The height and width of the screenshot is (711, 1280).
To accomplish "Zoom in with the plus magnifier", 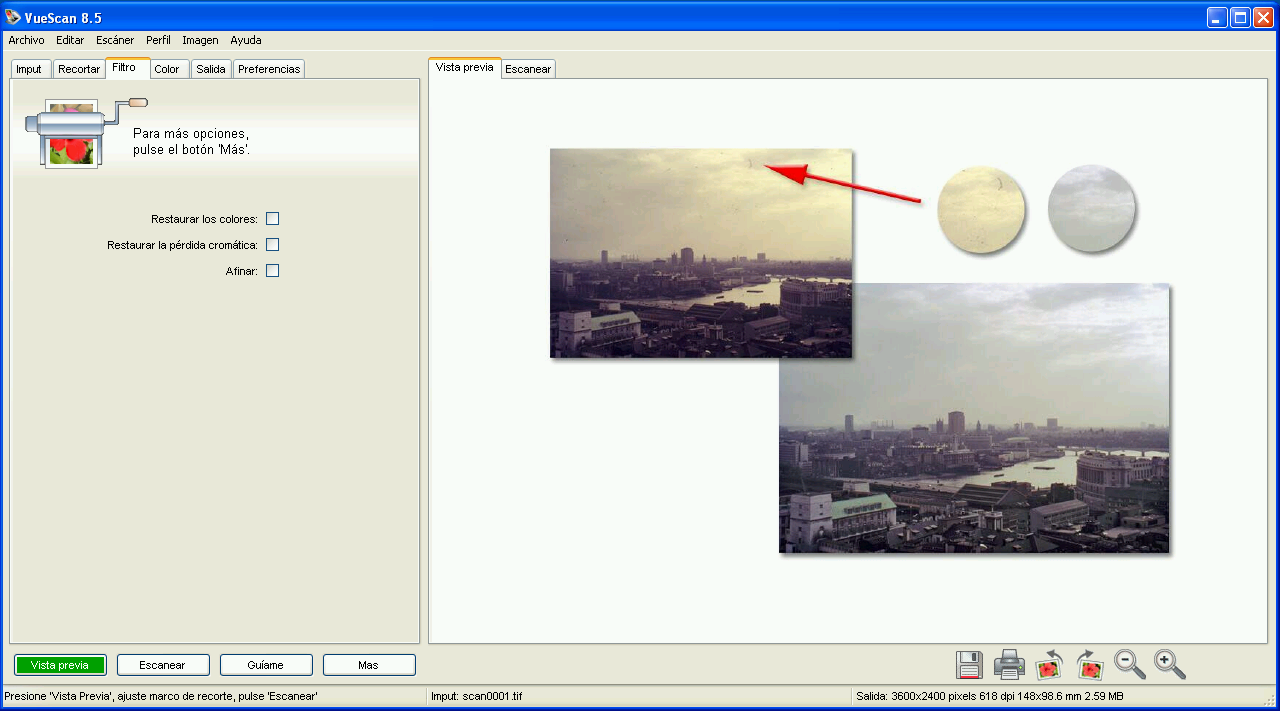I will 1170,664.
